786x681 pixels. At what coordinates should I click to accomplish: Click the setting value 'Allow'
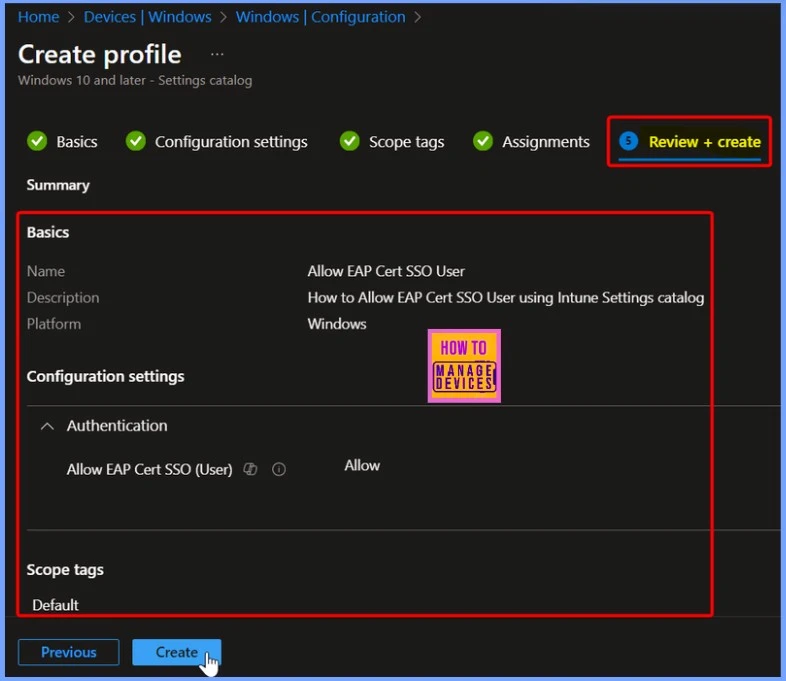click(362, 466)
